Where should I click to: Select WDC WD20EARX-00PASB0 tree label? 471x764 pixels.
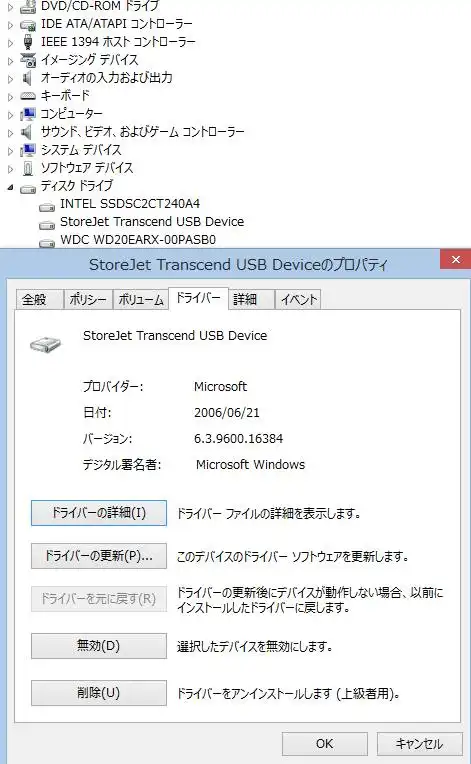tap(138, 240)
